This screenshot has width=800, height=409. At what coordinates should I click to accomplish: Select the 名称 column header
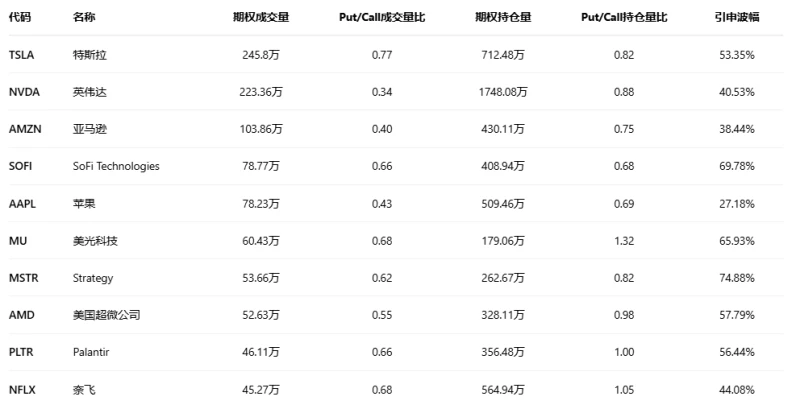point(84,18)
